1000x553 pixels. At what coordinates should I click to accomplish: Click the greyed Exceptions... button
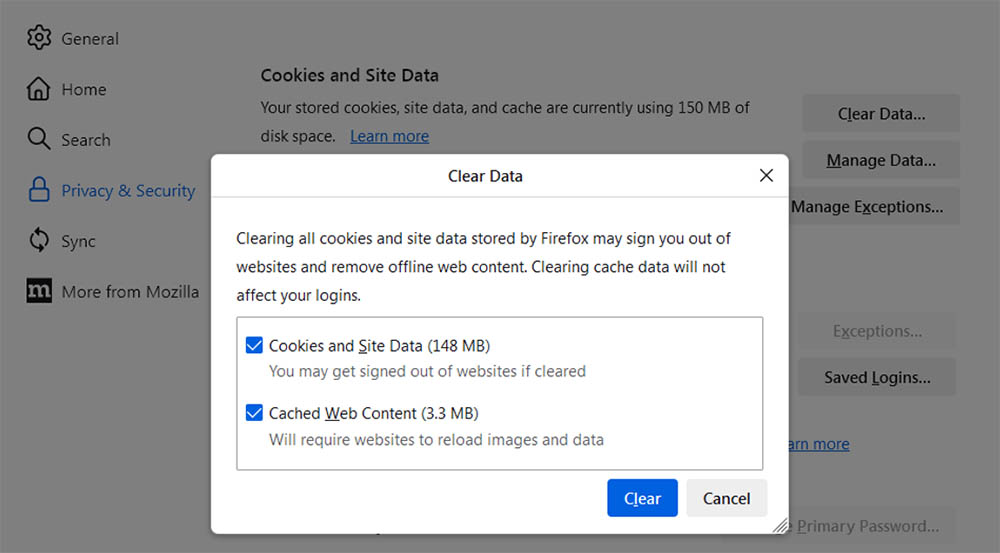point(877,331)
